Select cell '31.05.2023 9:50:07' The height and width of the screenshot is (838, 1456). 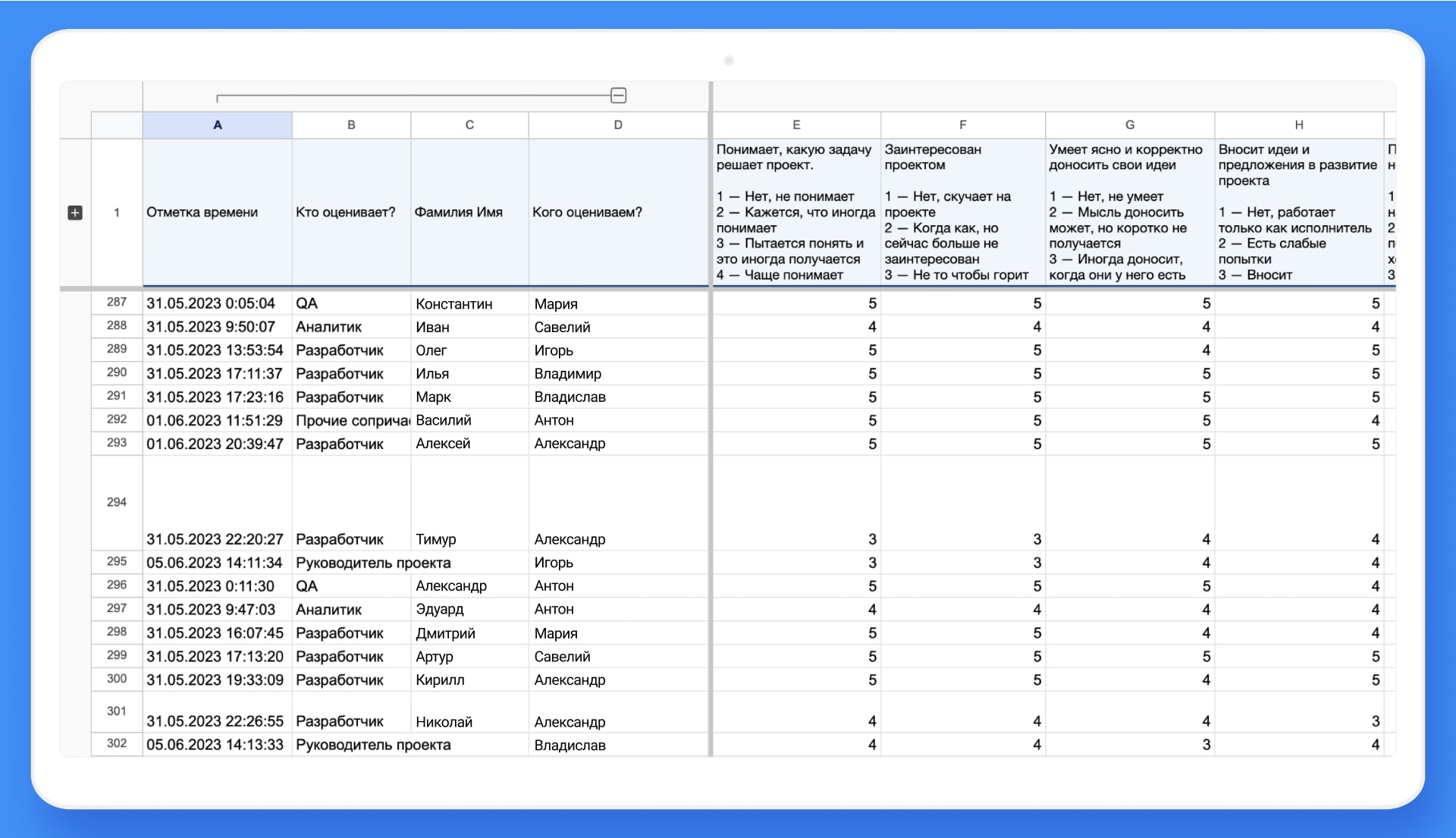[218, 327]
